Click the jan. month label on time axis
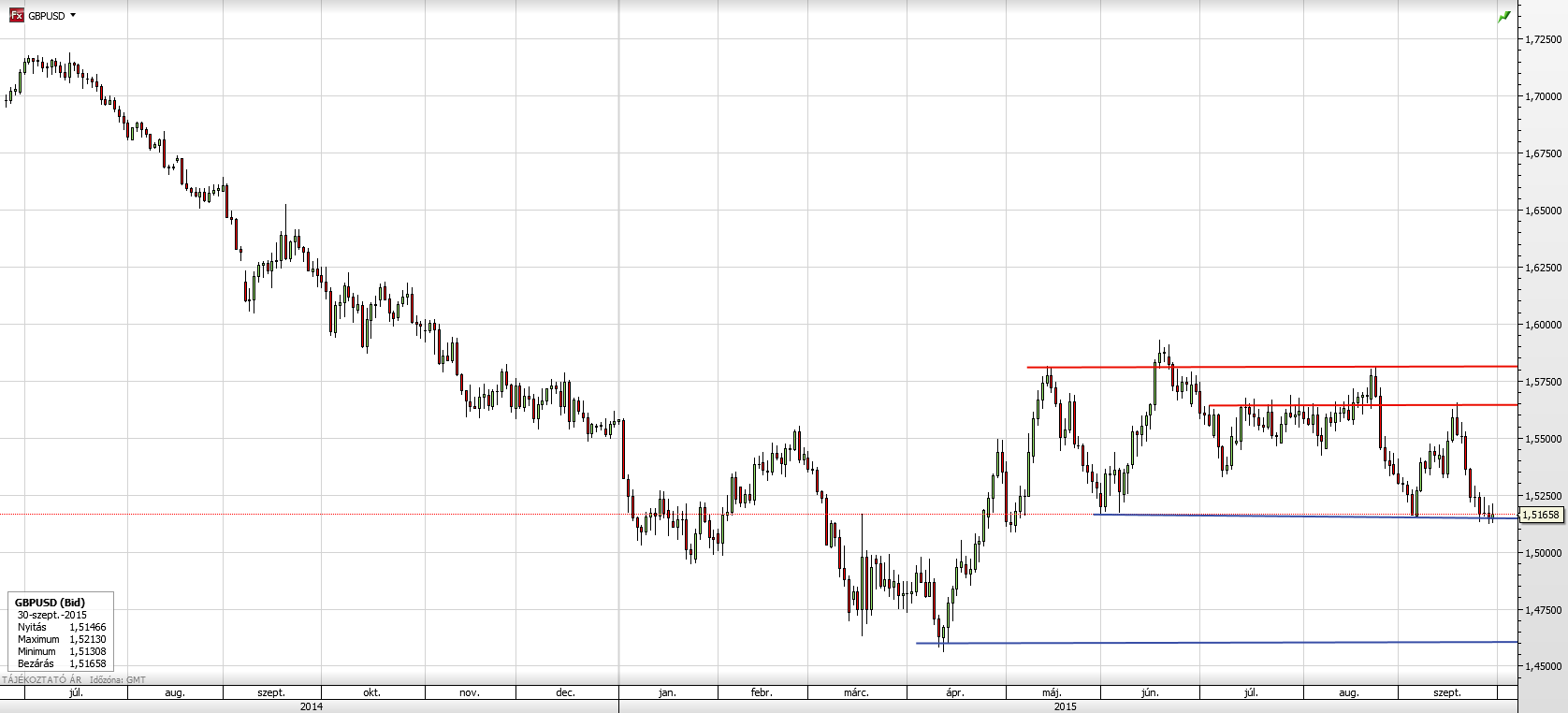This screenshot has width=1568, height=713. point(667,693)
